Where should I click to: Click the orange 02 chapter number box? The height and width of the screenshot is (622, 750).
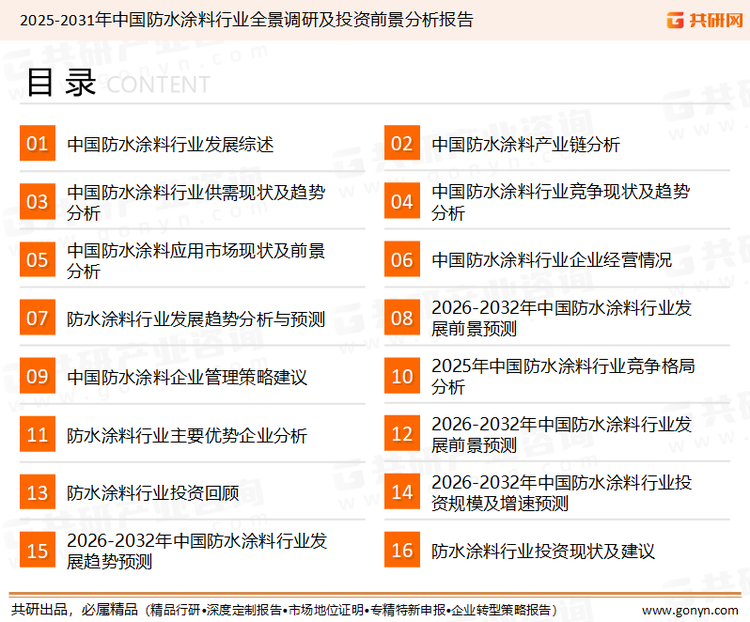pyautogui.click(x=402, y=143)
